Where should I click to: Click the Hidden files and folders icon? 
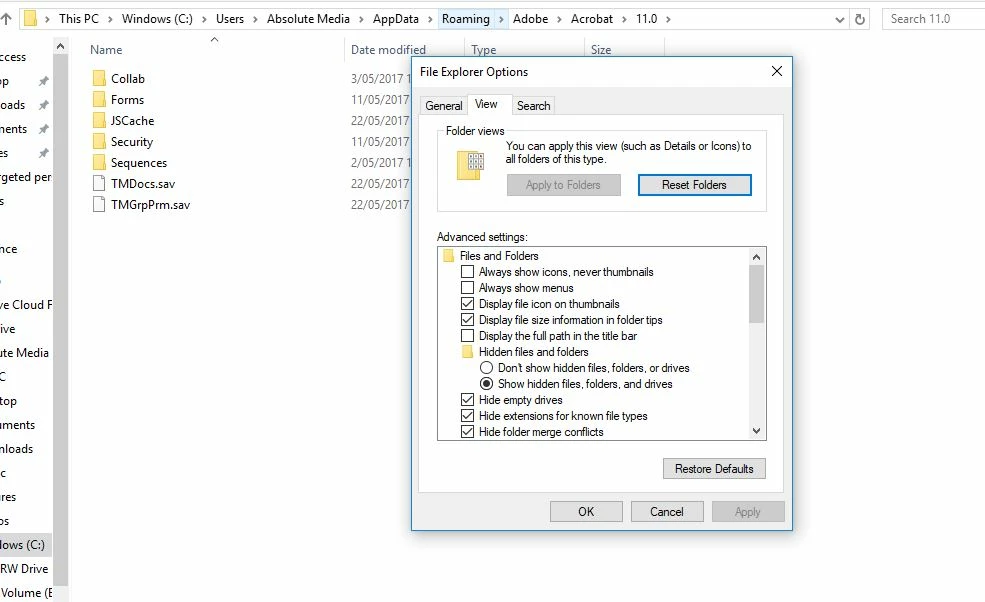tap(467, 352)
